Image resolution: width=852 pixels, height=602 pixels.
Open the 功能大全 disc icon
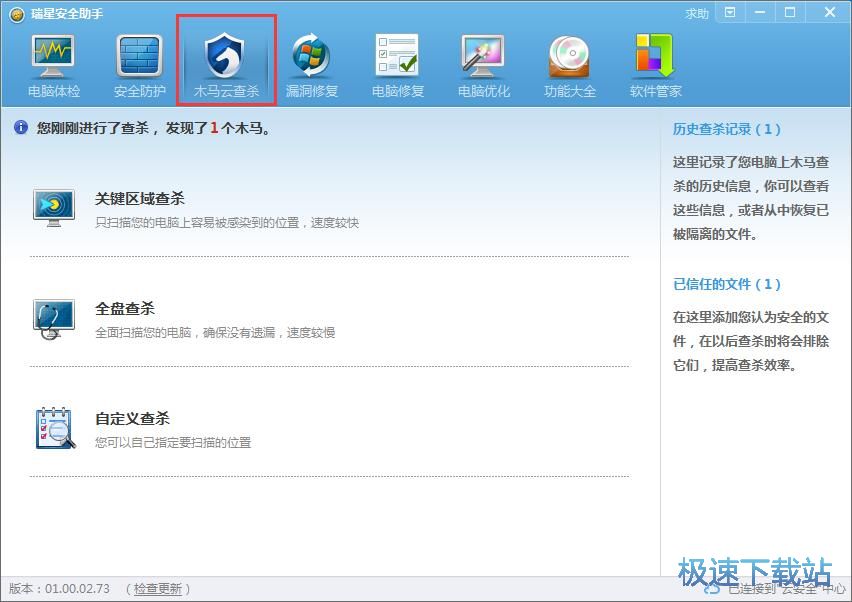coord(569,57)
